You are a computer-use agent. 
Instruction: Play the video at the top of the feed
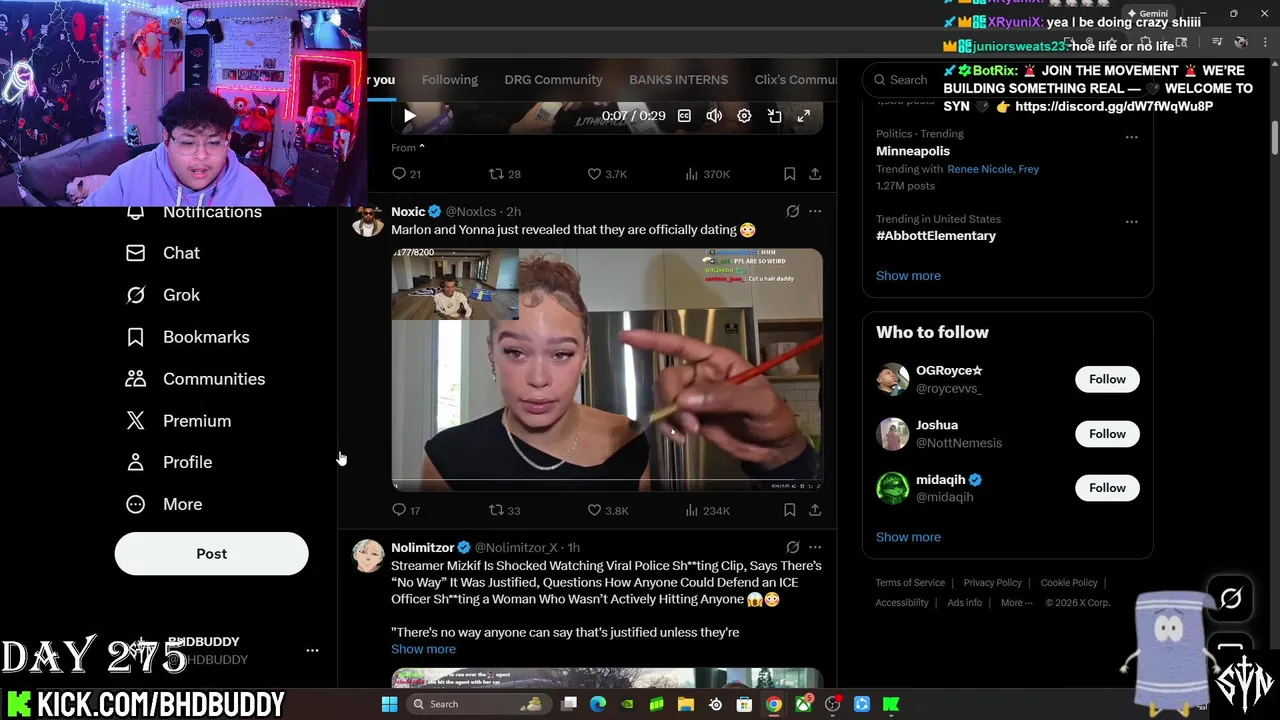(x=409, y=116)
